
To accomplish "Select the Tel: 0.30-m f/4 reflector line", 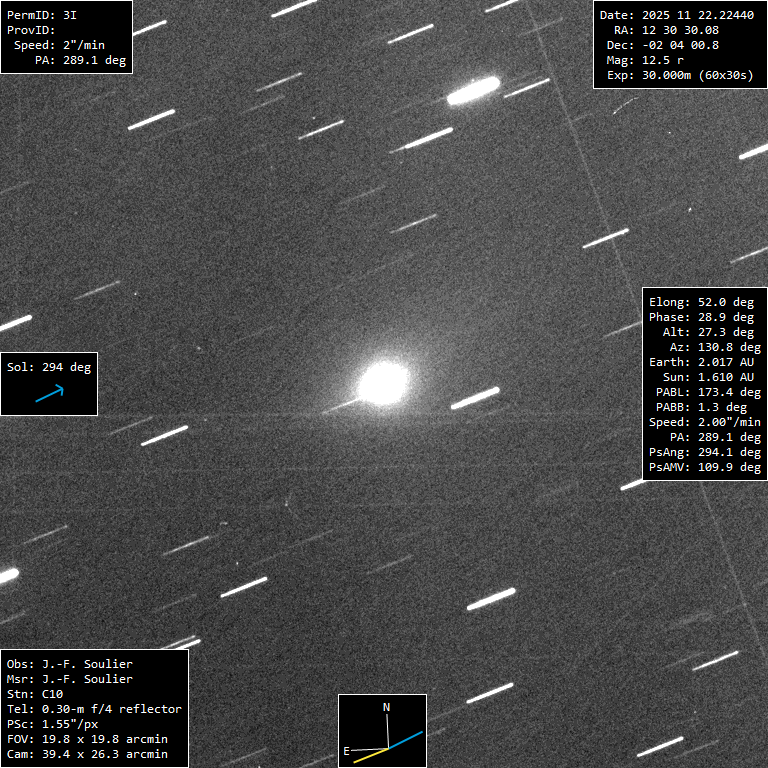I will [94, 709].
